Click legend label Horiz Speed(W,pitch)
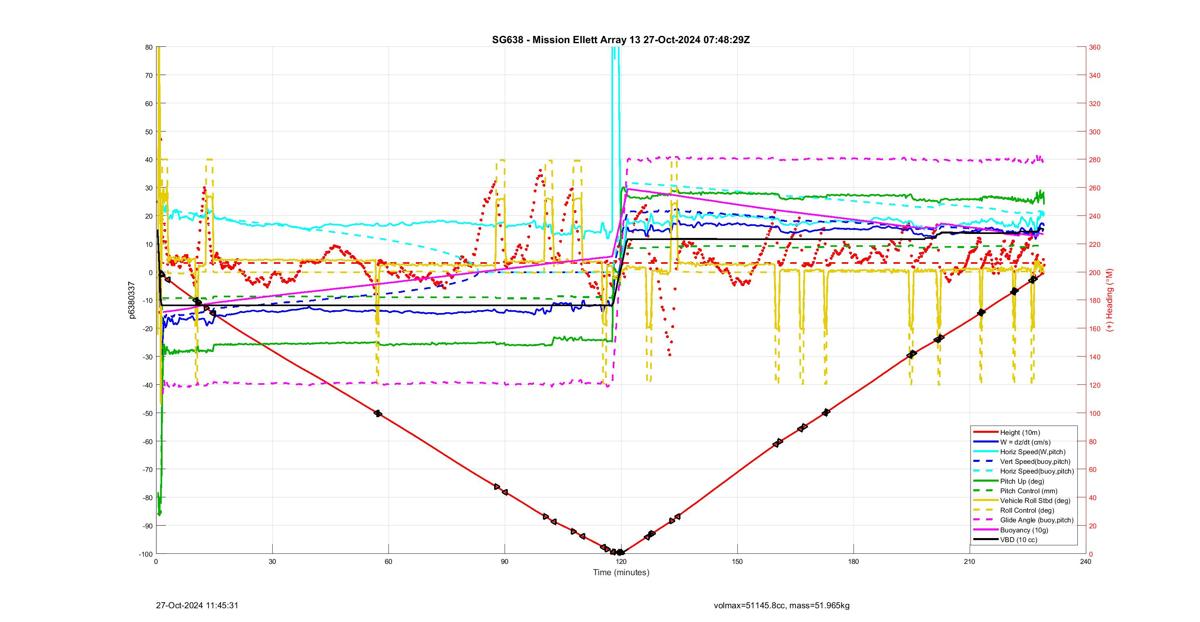This screenshot has height=622, width=1200. click(1033, 452)
